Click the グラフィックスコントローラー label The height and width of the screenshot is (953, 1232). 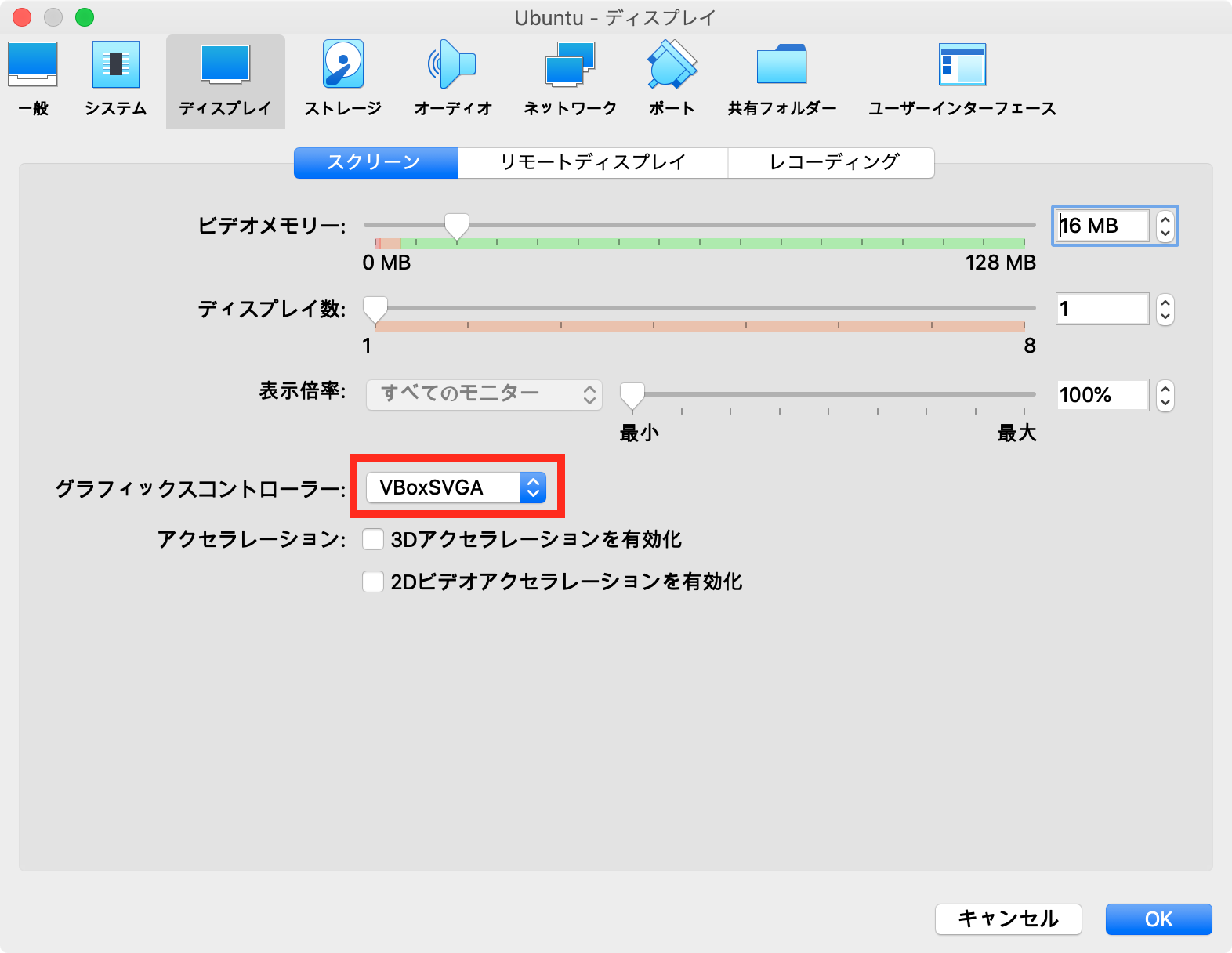pos(201,489)
